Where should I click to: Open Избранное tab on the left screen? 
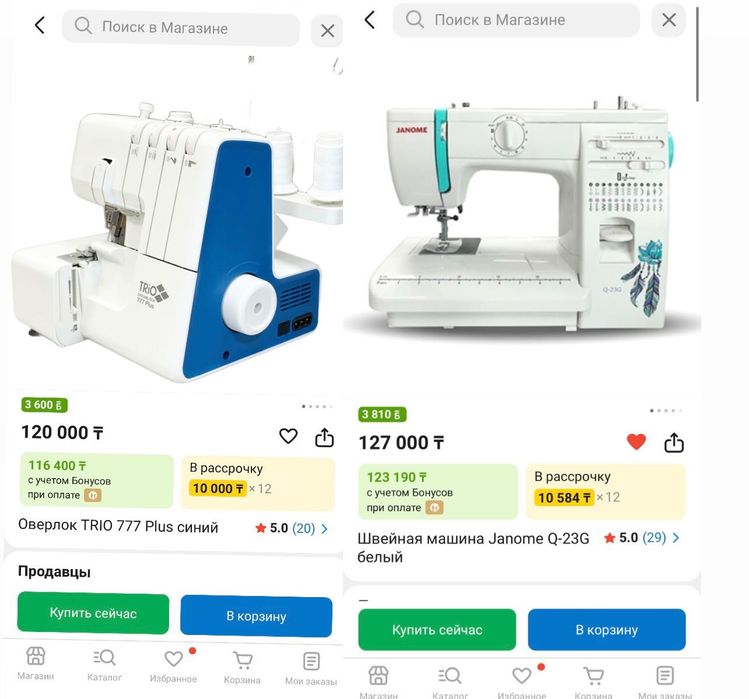(173, 667)
